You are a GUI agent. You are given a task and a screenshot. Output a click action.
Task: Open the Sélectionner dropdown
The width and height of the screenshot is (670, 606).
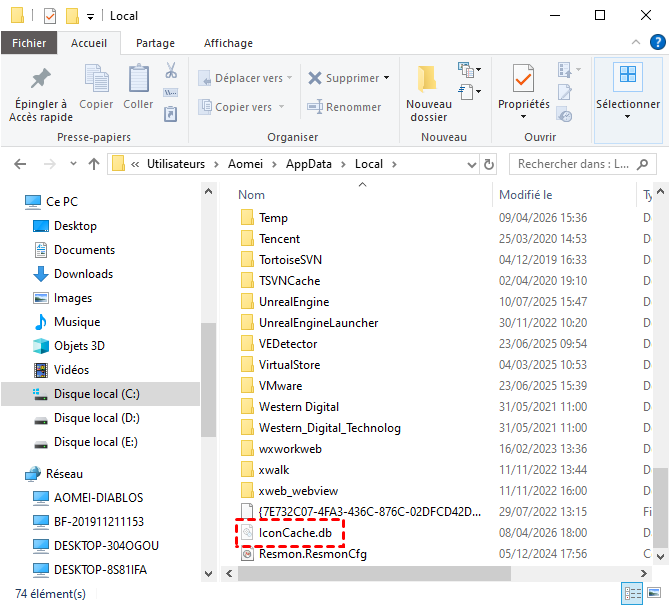pyautogui.click(x=627, y=116)
